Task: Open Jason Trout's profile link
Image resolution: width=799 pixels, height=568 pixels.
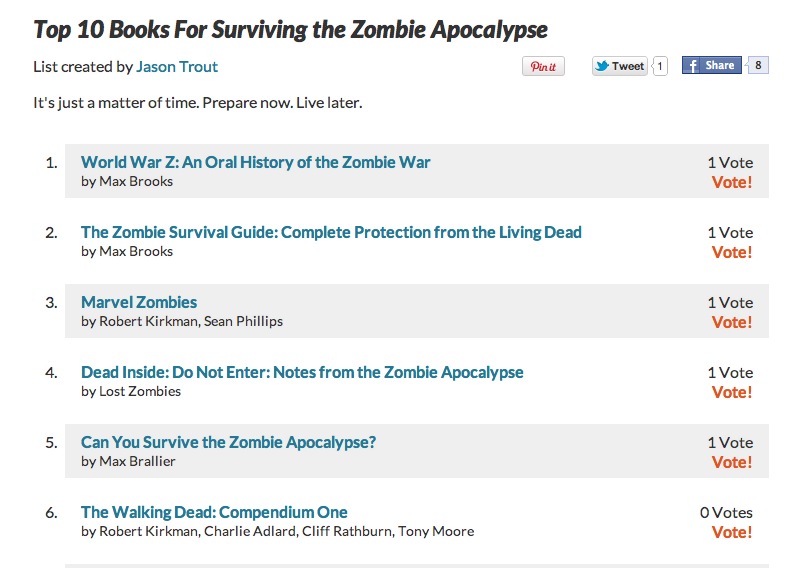Action: 177,67
